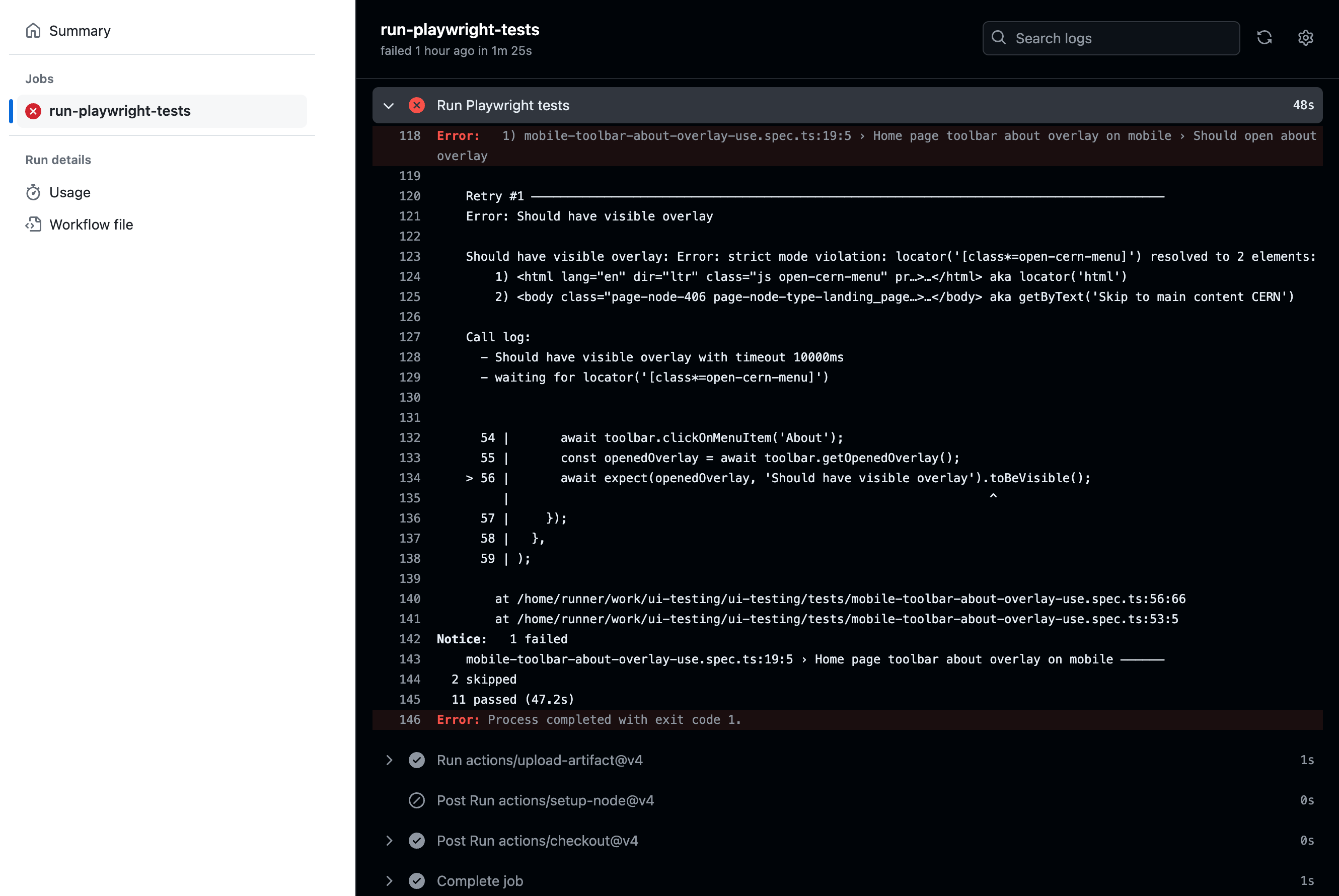Select the Workflow file menu item
The width and height of the screenshot is (1339, 896).
(91, 223)
